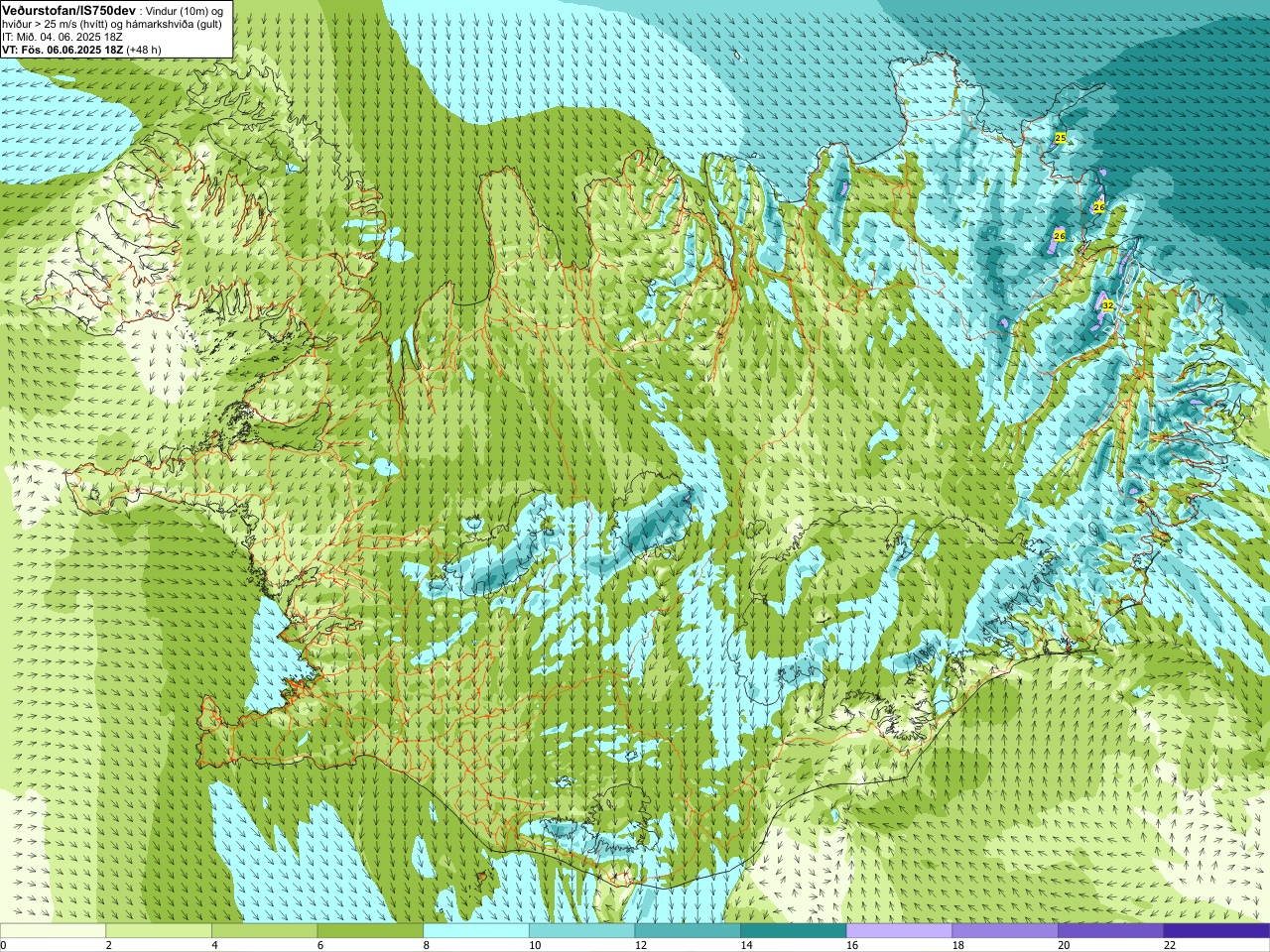Click the legend tick label "0"
This screenshot has width=1270, height=952.
point(4,945)
